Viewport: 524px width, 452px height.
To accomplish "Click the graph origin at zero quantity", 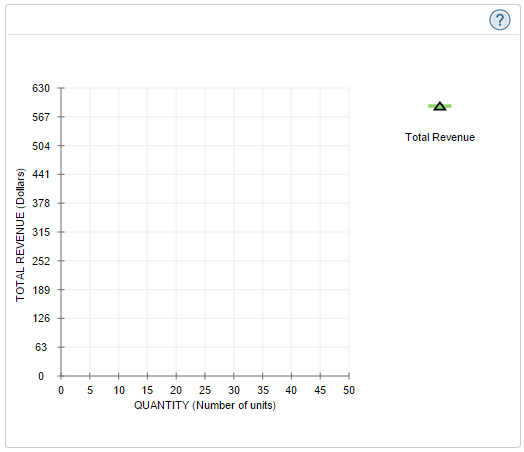I will pyautogui.click(x=61, y=376).
